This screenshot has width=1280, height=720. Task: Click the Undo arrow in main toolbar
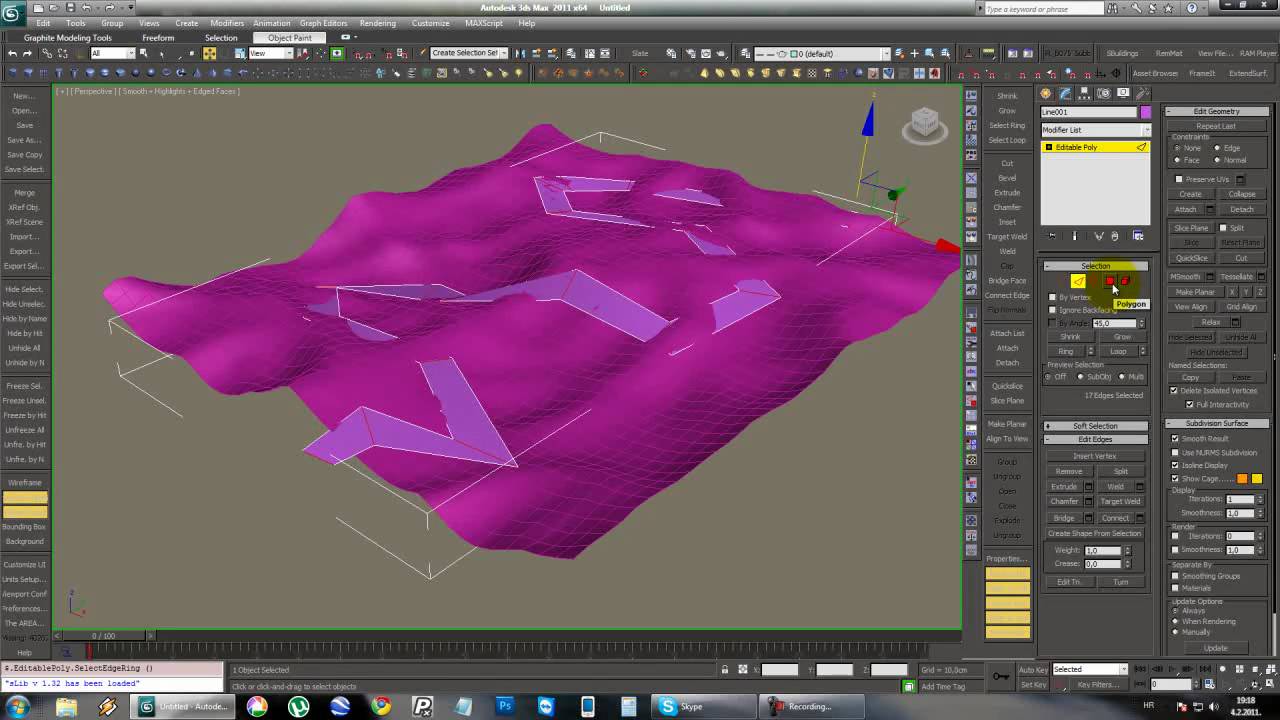[x=12, y=53]
